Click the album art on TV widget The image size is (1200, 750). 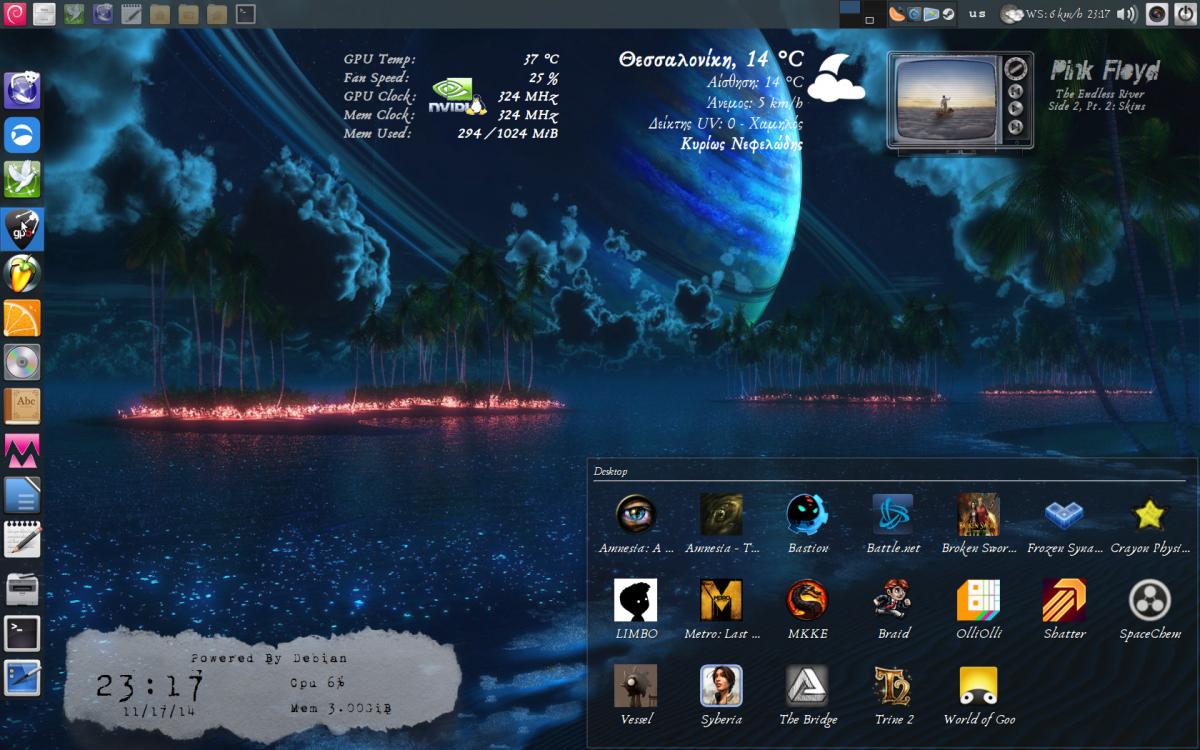pyautogui.click(x=948, y=99)
